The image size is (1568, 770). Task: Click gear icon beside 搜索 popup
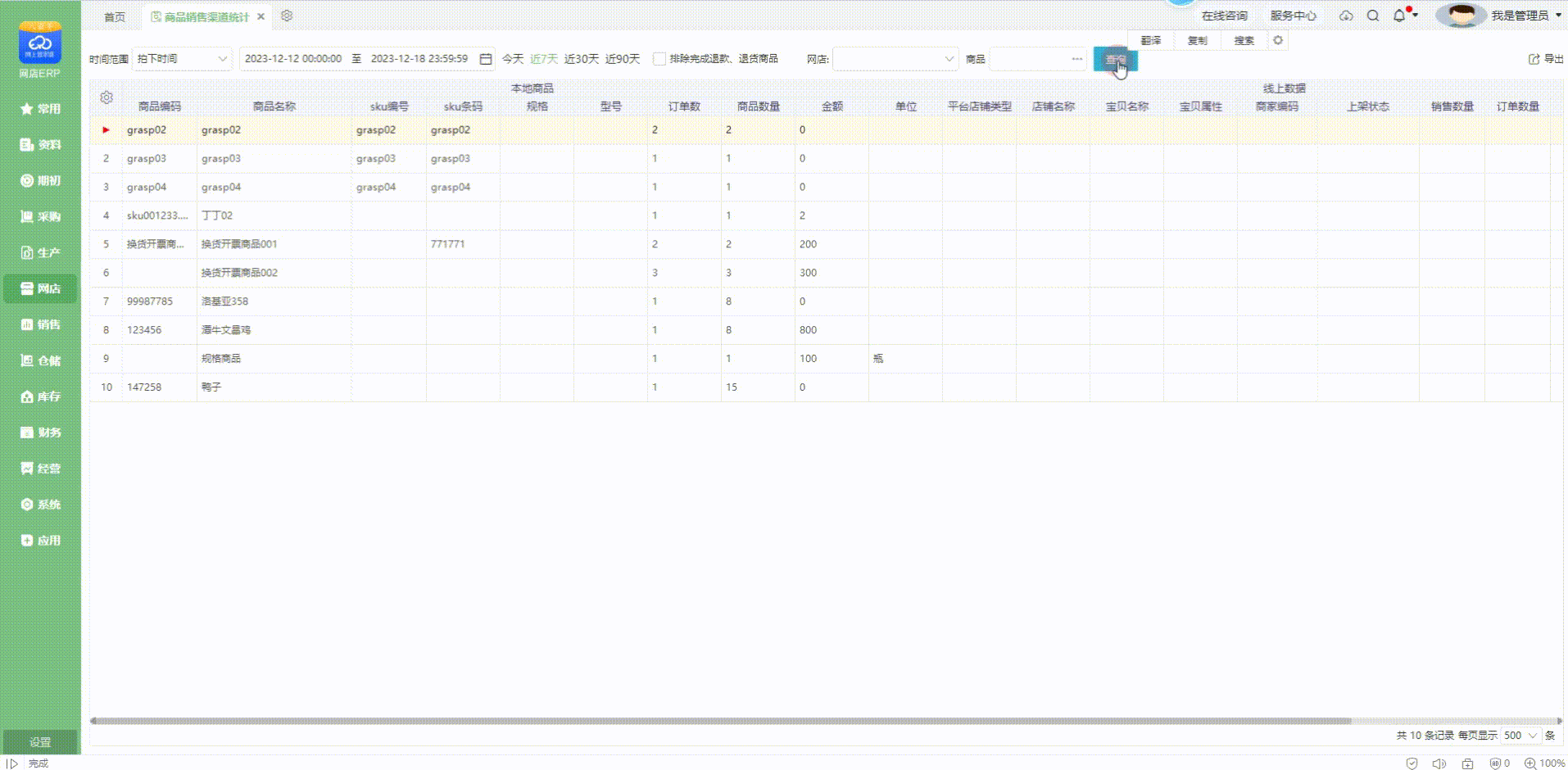click(1278, 40)
